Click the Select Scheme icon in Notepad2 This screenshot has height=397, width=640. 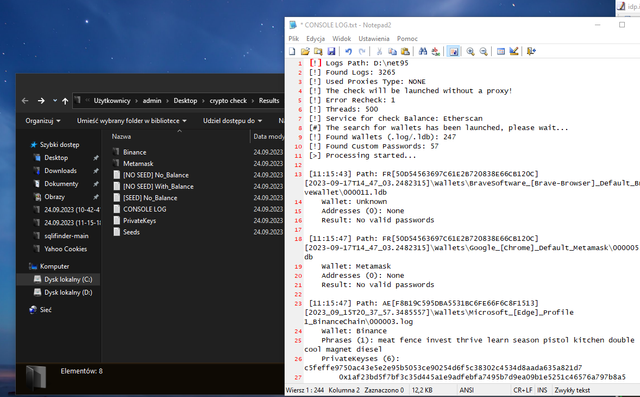click(501, 51)
